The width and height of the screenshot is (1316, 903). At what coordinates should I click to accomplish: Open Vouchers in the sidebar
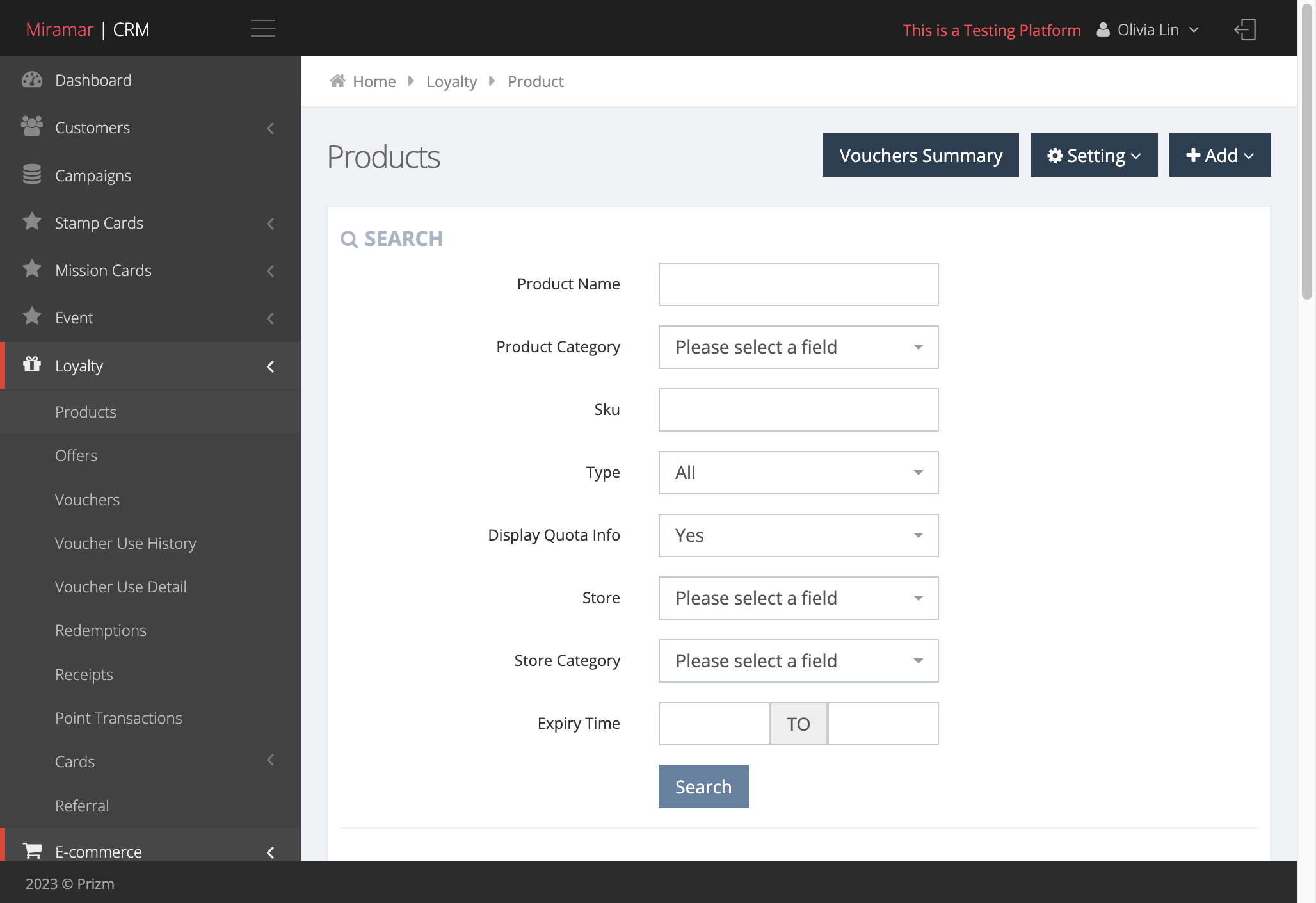tap(87, 500)
